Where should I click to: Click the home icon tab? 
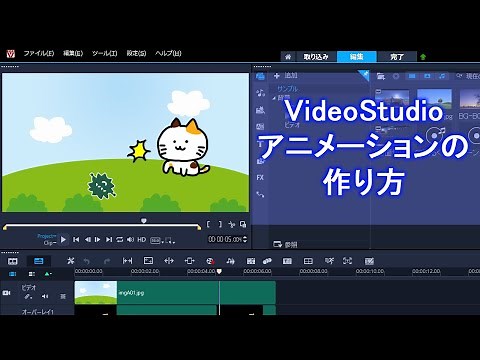click(288, 57)
